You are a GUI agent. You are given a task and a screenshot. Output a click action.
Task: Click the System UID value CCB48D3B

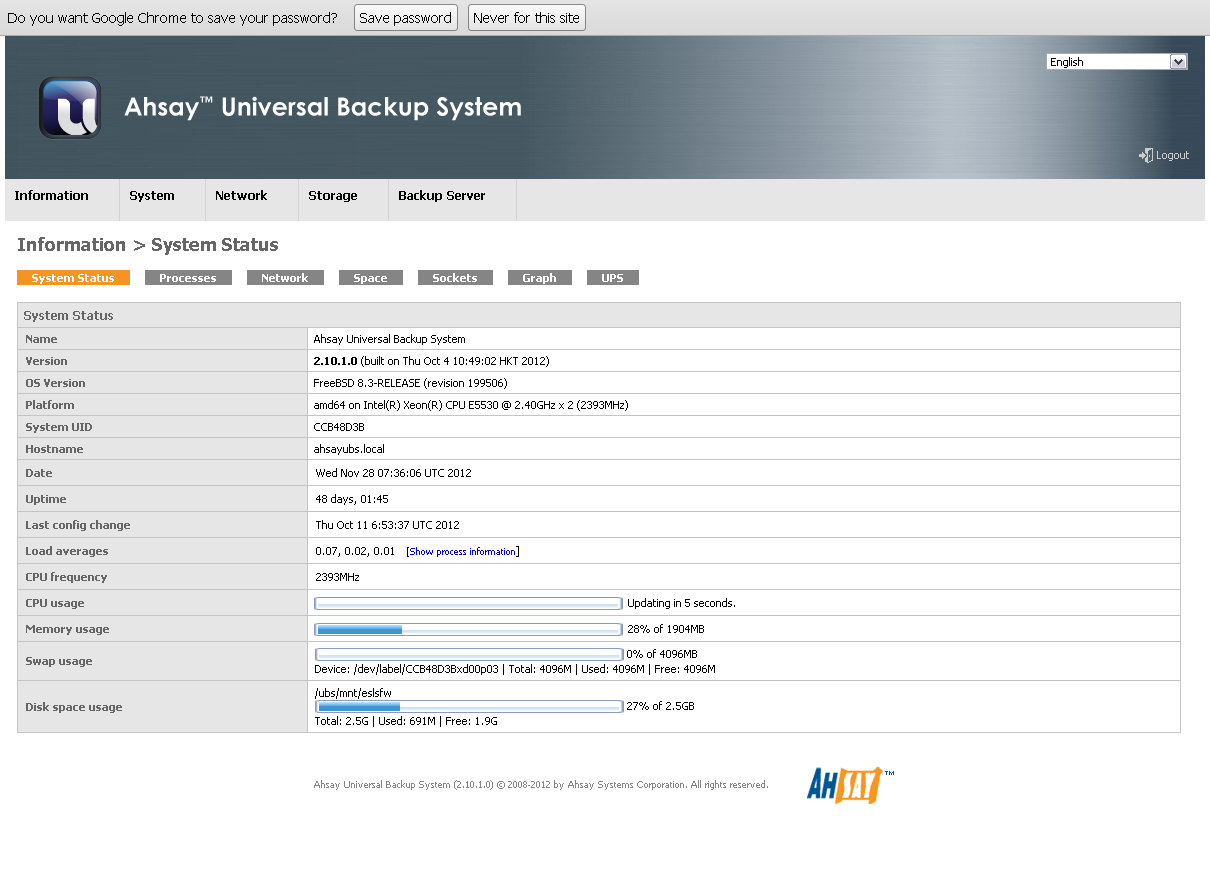339,427
